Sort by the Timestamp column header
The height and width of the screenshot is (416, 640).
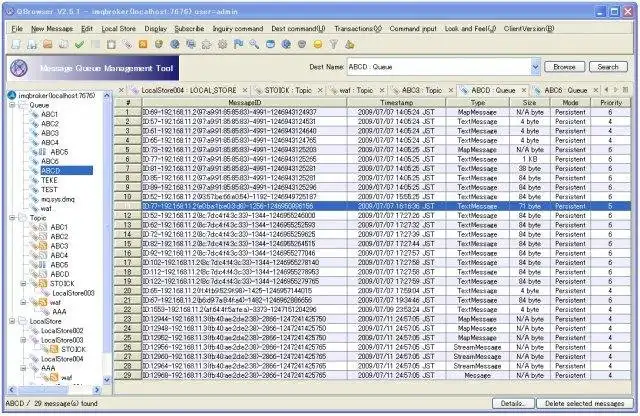click(396, 102)
